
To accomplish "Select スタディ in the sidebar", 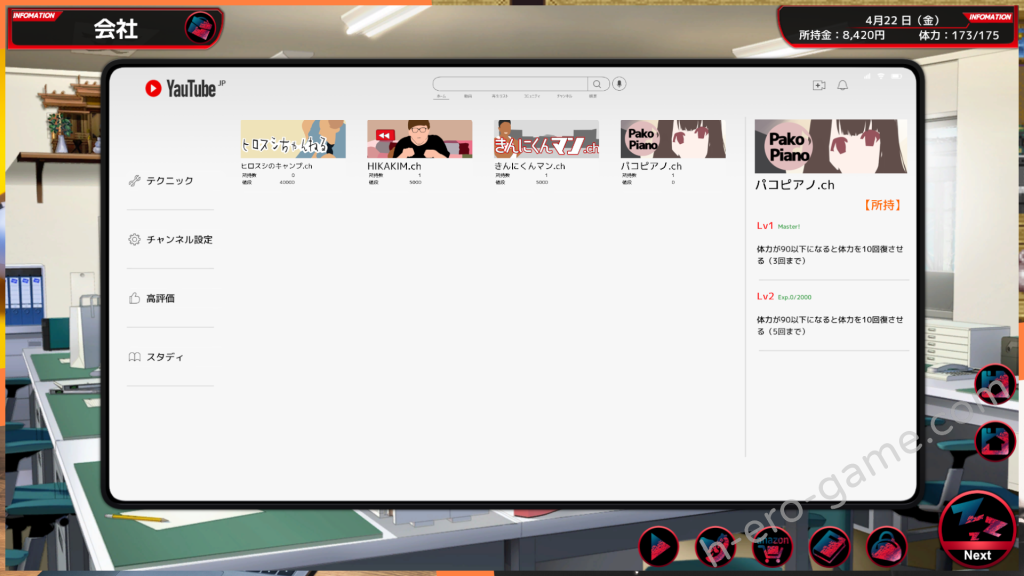I will (165, 357).
